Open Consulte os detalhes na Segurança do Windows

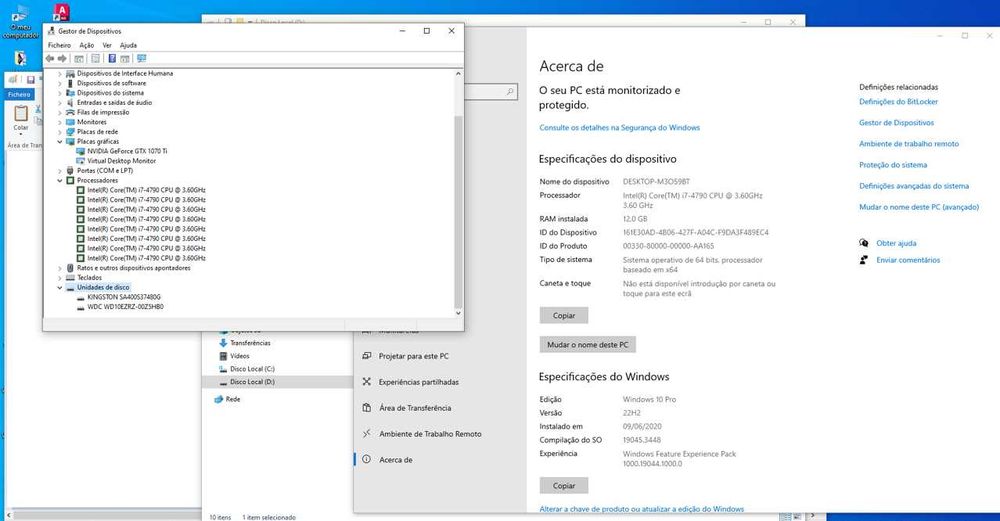619,128
